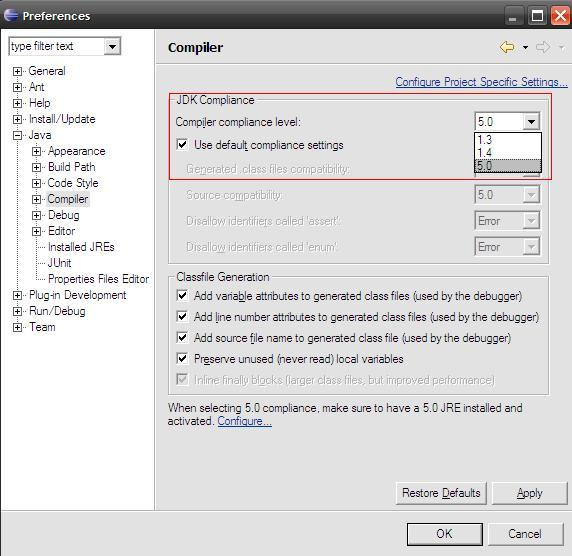Expand the Help tree node

pos(17,103)
